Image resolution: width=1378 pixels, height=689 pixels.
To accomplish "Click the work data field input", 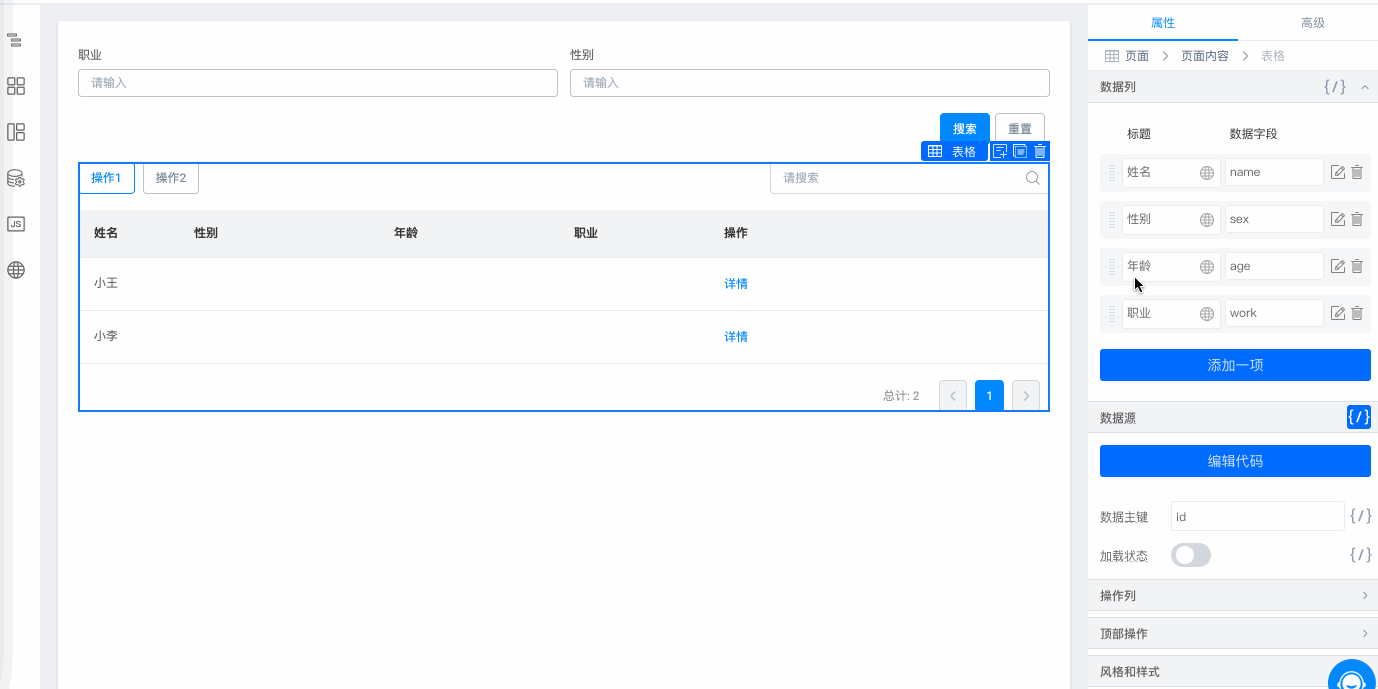I will (1274, 313).
